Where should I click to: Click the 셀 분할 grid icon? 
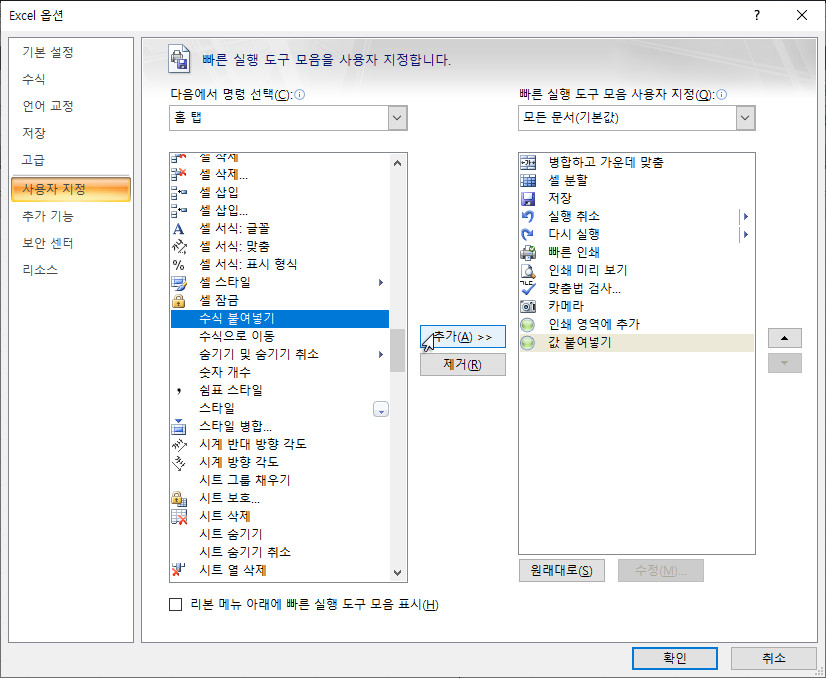tap(528, 180)
